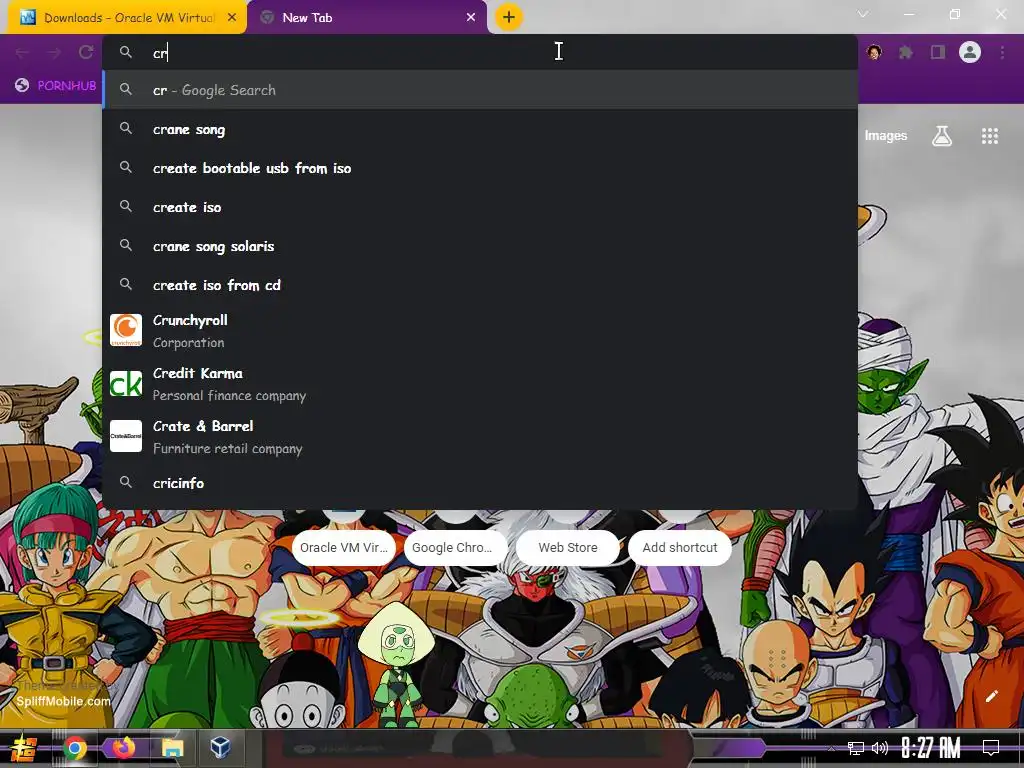Close the New Tab tab
Viewport: 1024px width, 768px height.
[471, 18]
